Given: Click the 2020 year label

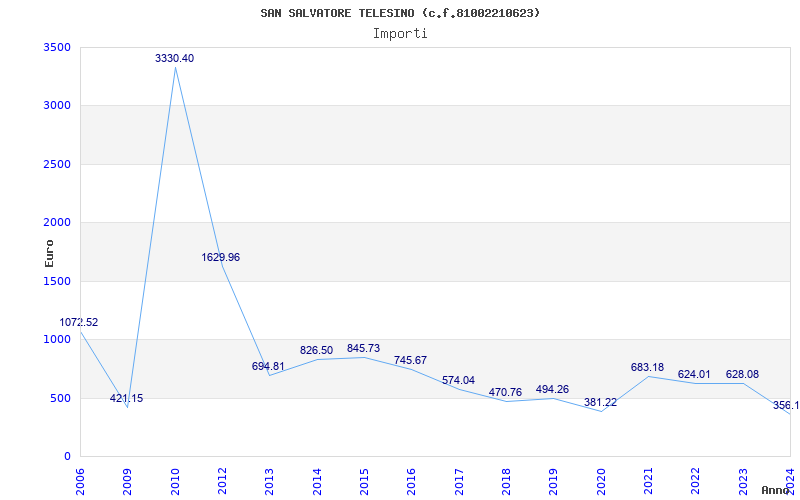Looking at the screenshot, I should click(601, 482).
